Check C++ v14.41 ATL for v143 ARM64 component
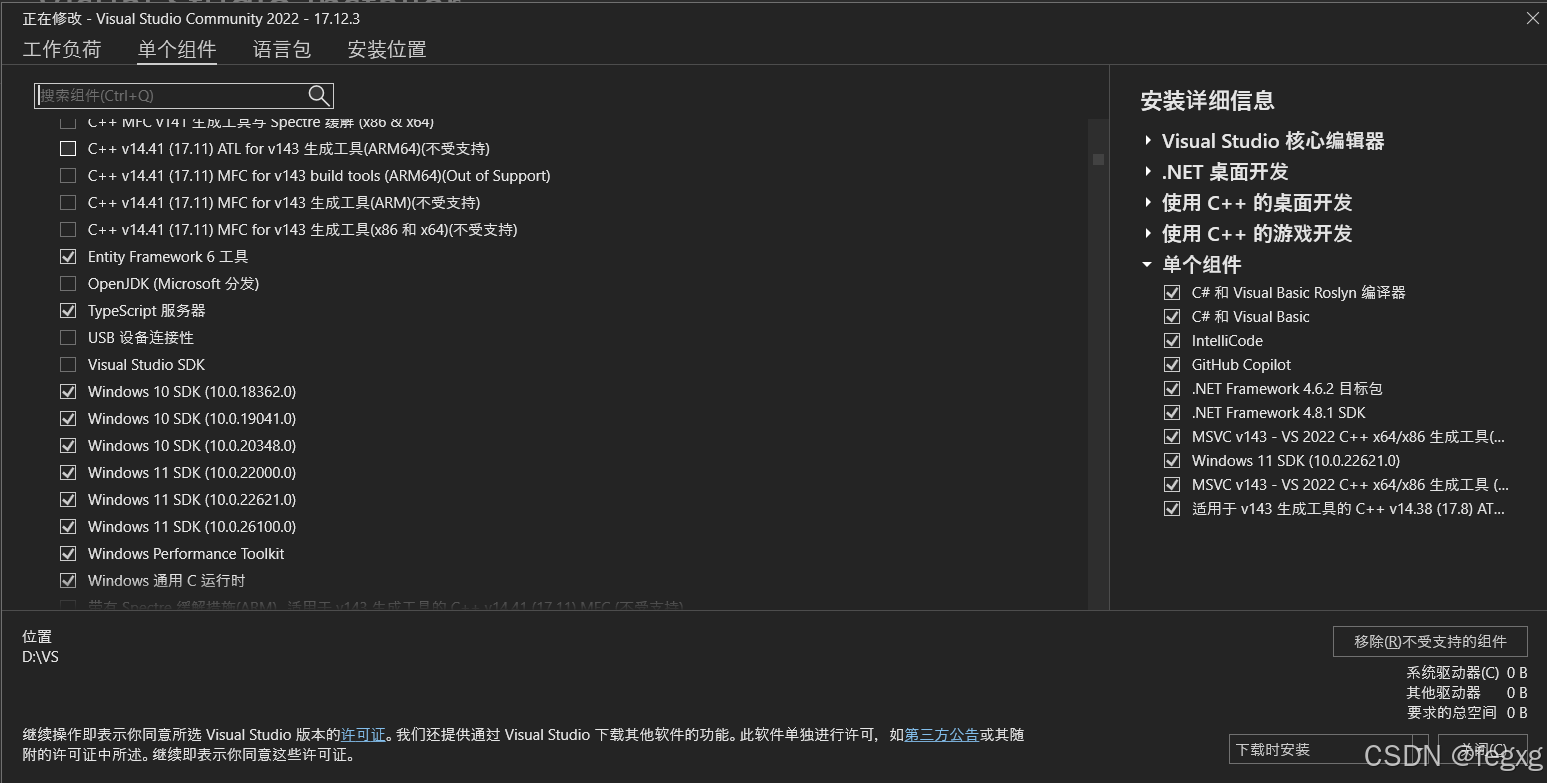The height and width of the screenshot is (783, 1547). pyautogui.click(x=68, y=149)
